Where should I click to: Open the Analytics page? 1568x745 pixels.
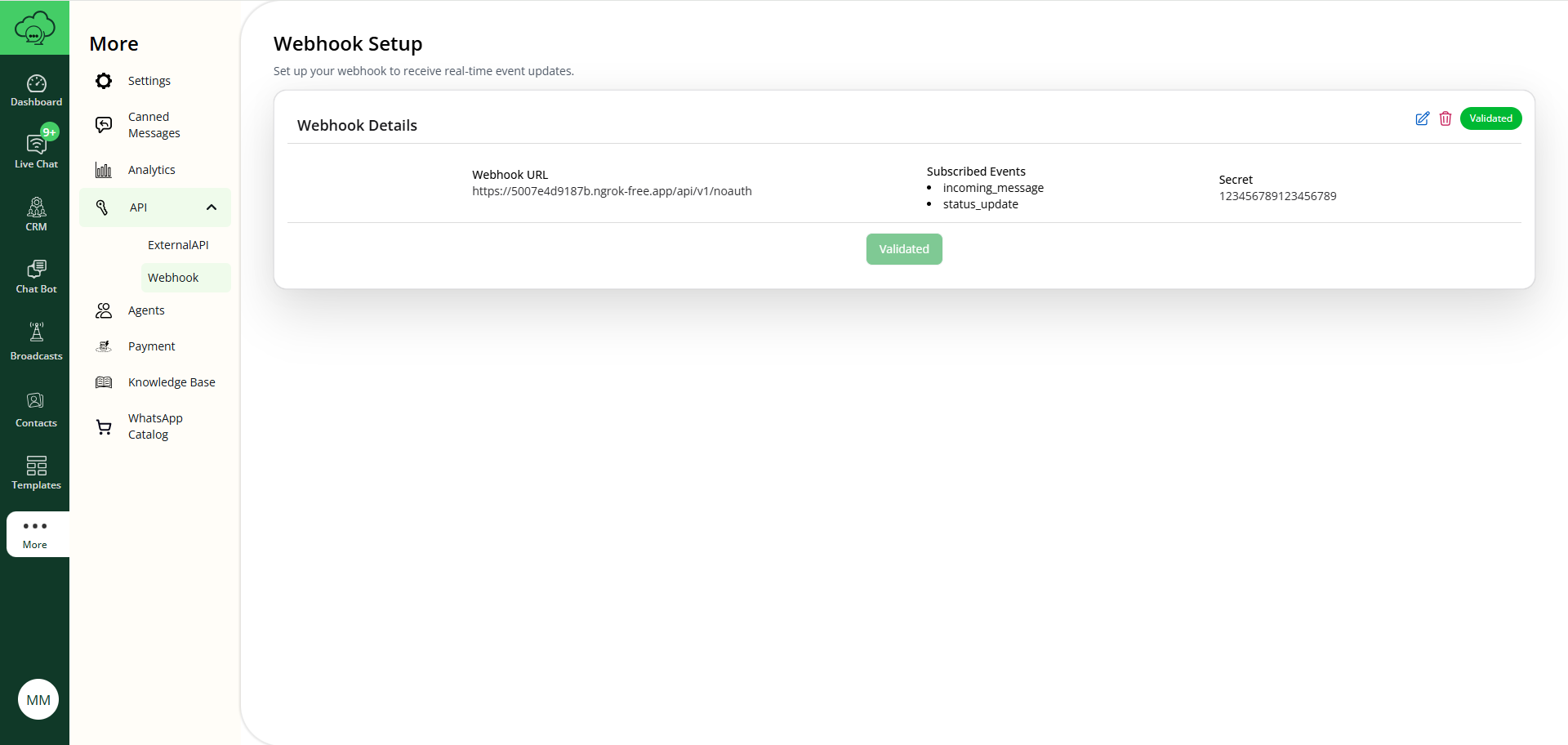(x=152, y=169)
